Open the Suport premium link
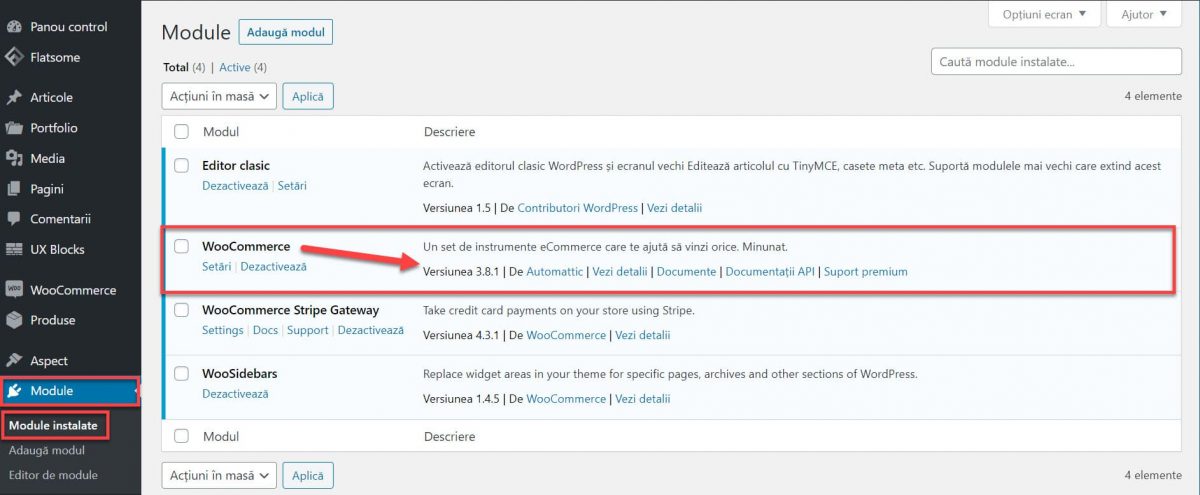 (x=866, y=271)
